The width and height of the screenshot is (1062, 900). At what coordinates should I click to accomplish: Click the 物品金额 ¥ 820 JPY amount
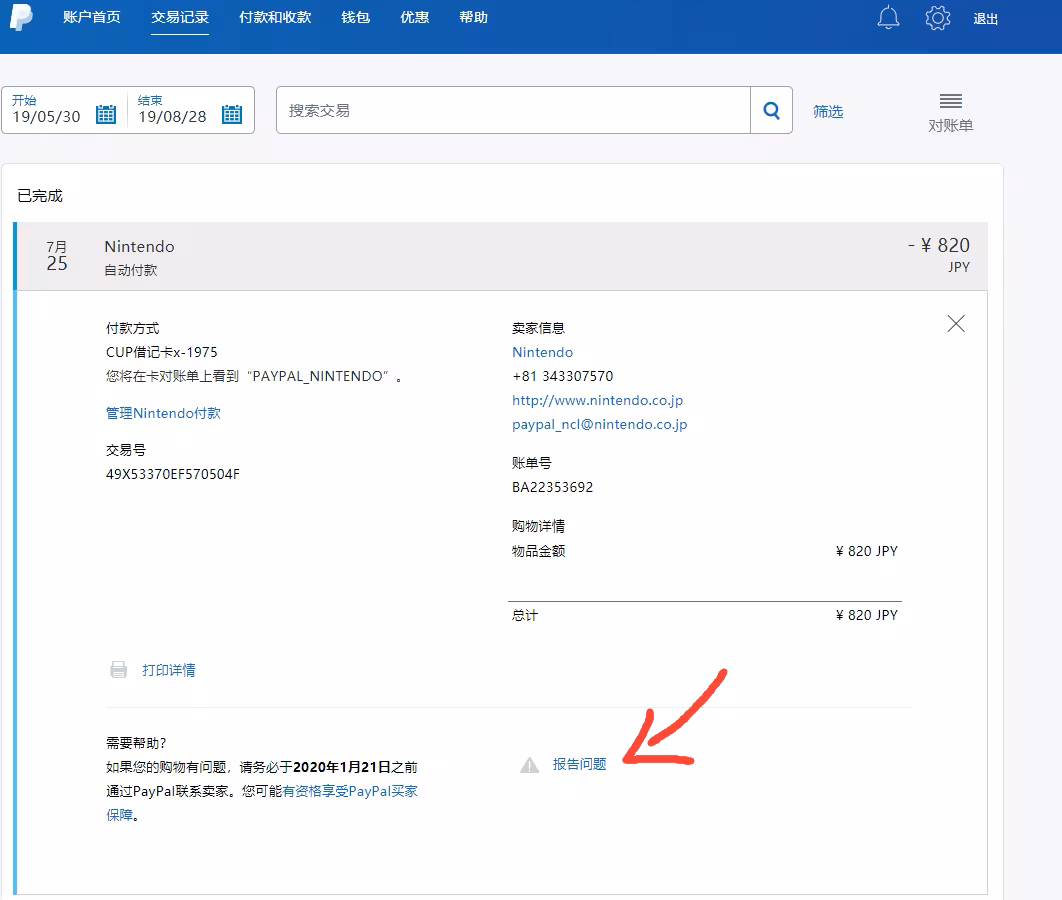tap(866, 551)
